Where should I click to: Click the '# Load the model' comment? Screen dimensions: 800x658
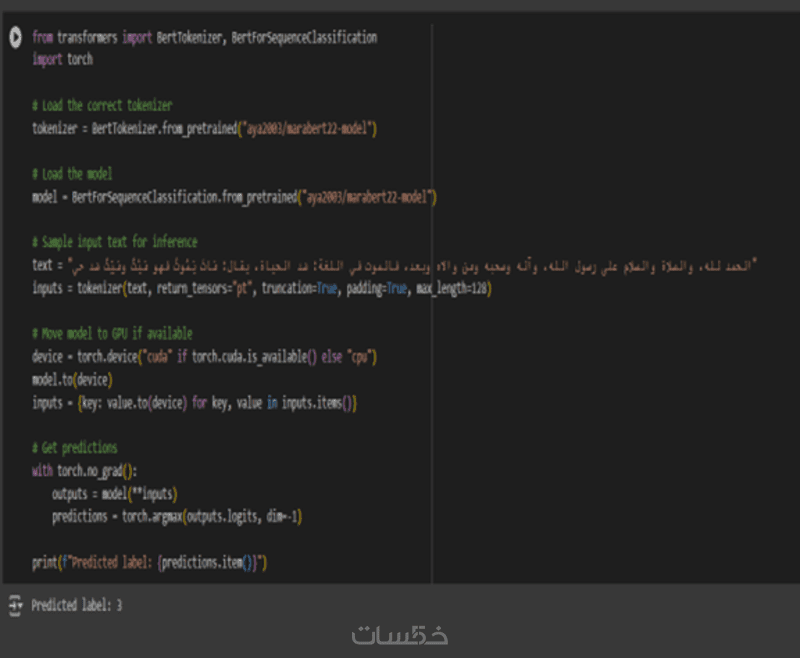pos(72,173)
